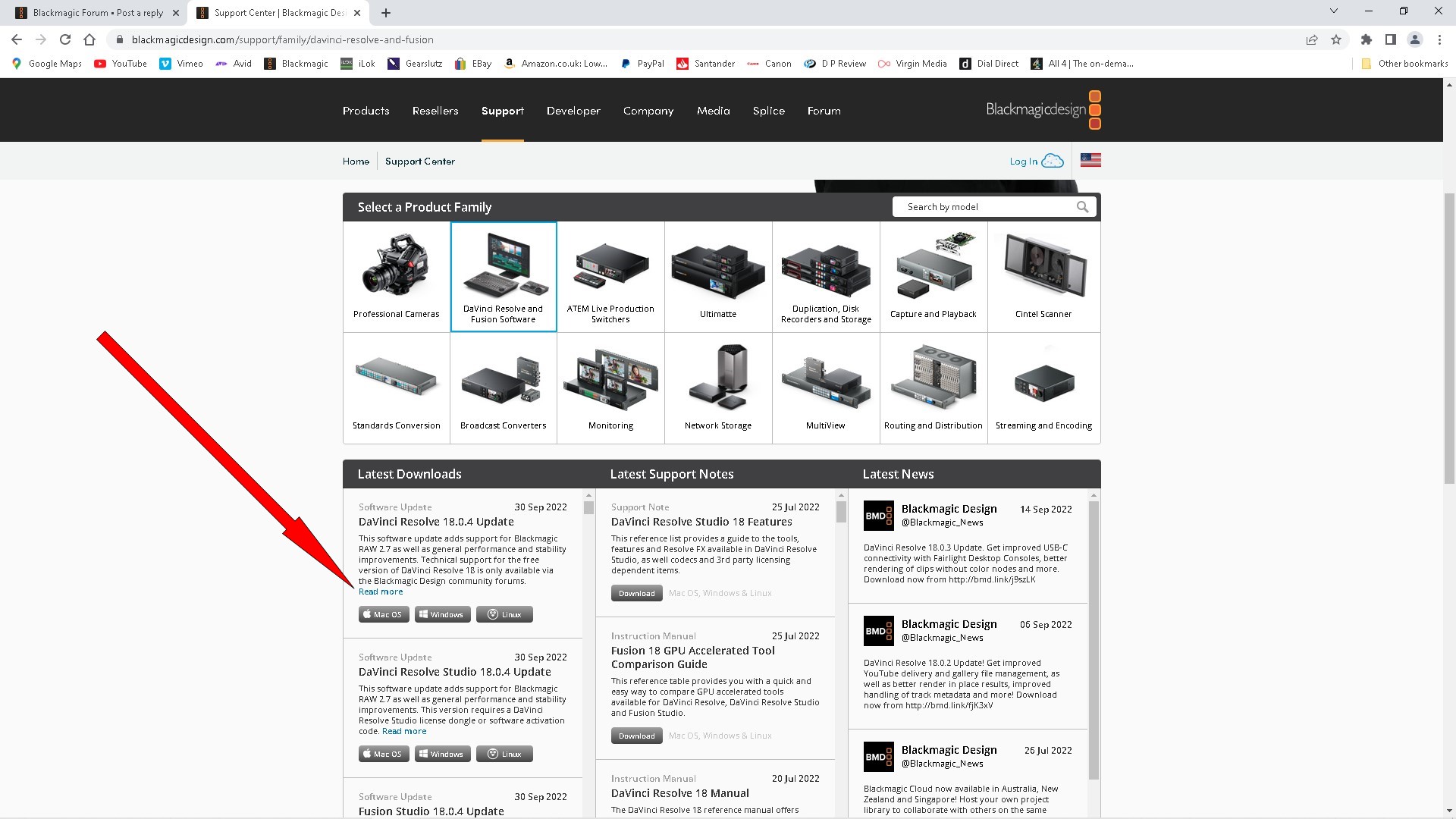Click Latest Downloads scrollbar thumb
The width and height of the screenshot is (1456, 819).
coord(588,508)
